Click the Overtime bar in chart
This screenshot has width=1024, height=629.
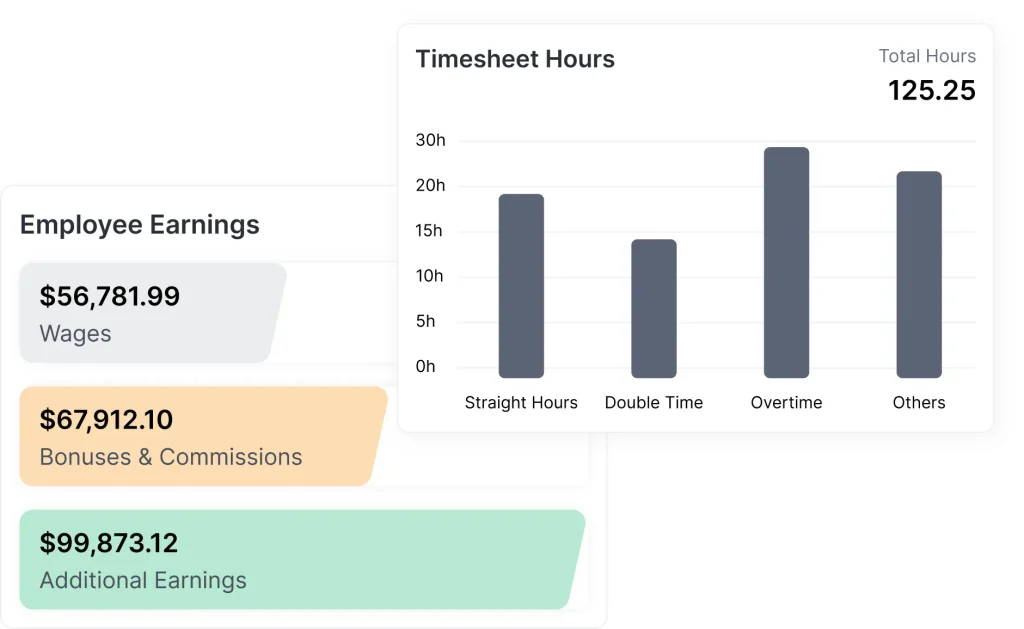[x=786, y=262]
